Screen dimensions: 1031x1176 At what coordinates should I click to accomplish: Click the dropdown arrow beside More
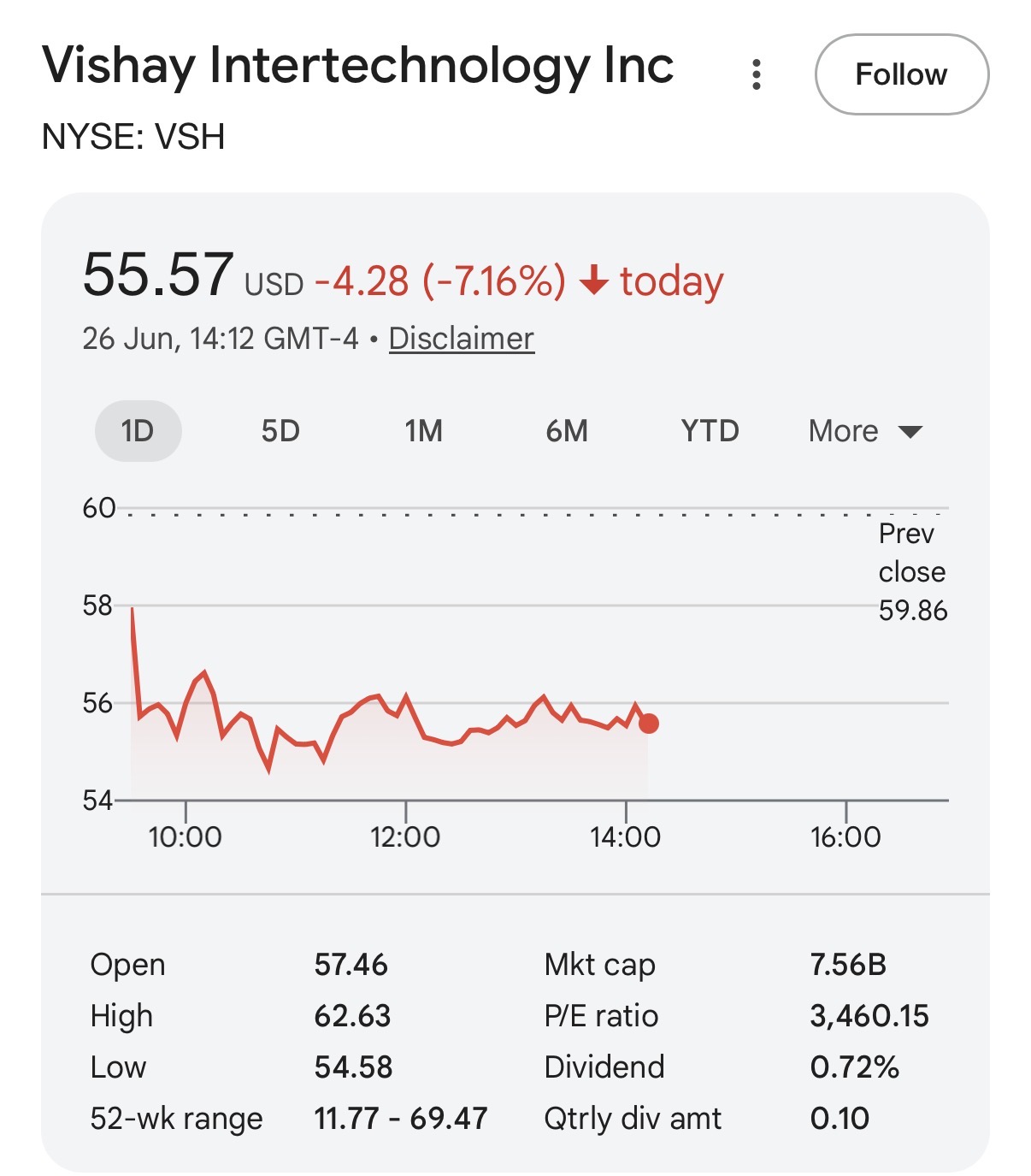click(x=911, y=432)
